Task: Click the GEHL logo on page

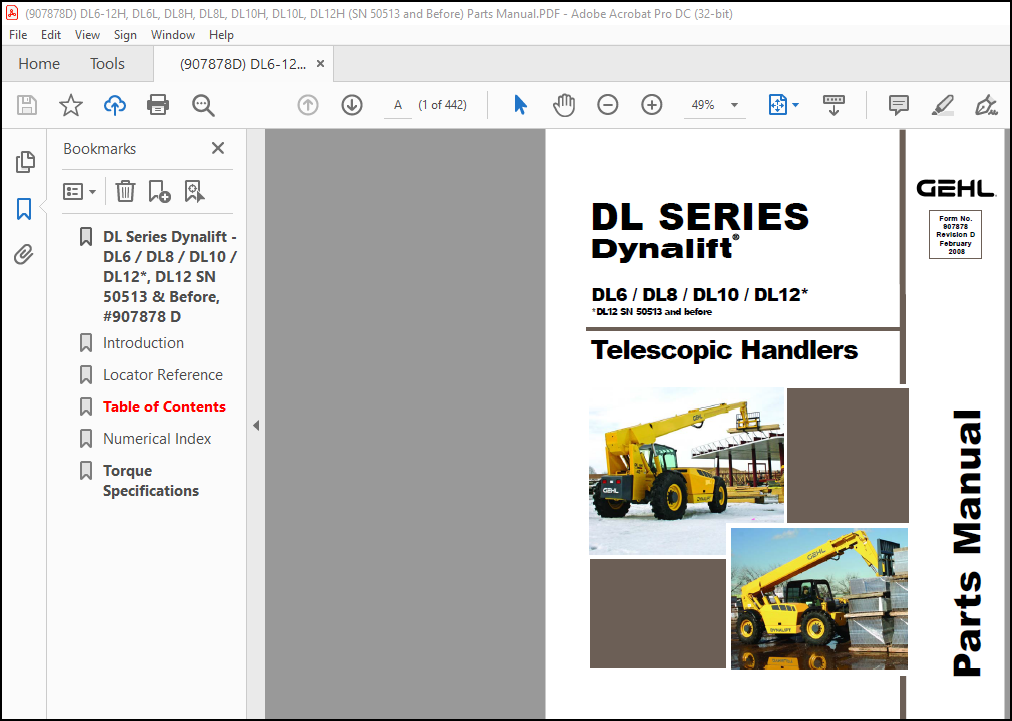Action: pyautogui.click(x=956, y=188)
